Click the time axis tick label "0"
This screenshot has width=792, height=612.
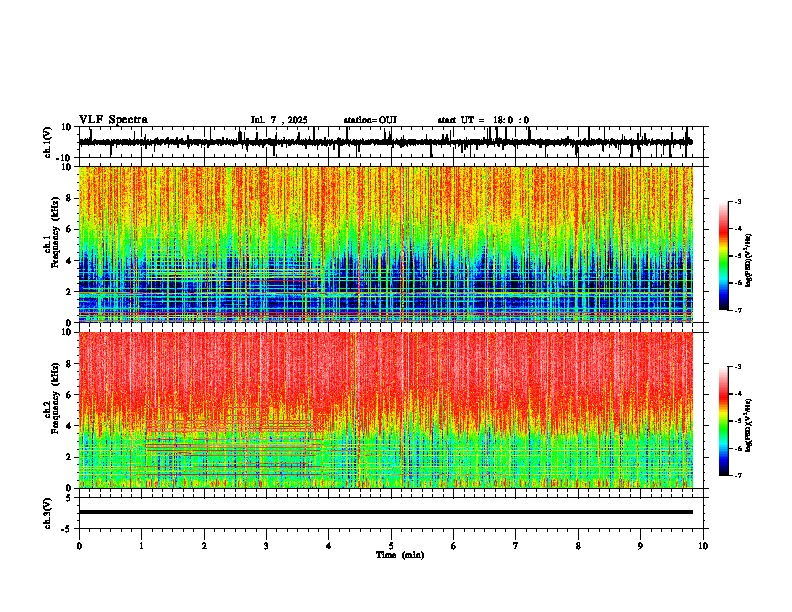click(79, 546)
